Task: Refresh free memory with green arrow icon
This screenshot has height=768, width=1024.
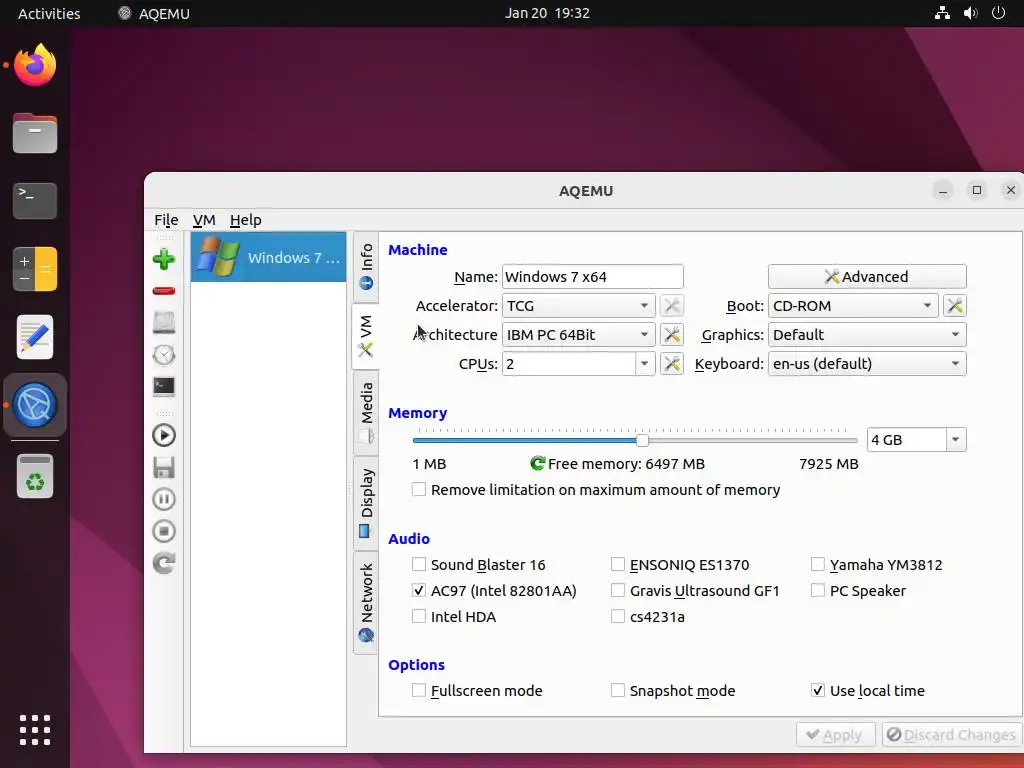Action: pyautogui.click(x=537, y=464)
